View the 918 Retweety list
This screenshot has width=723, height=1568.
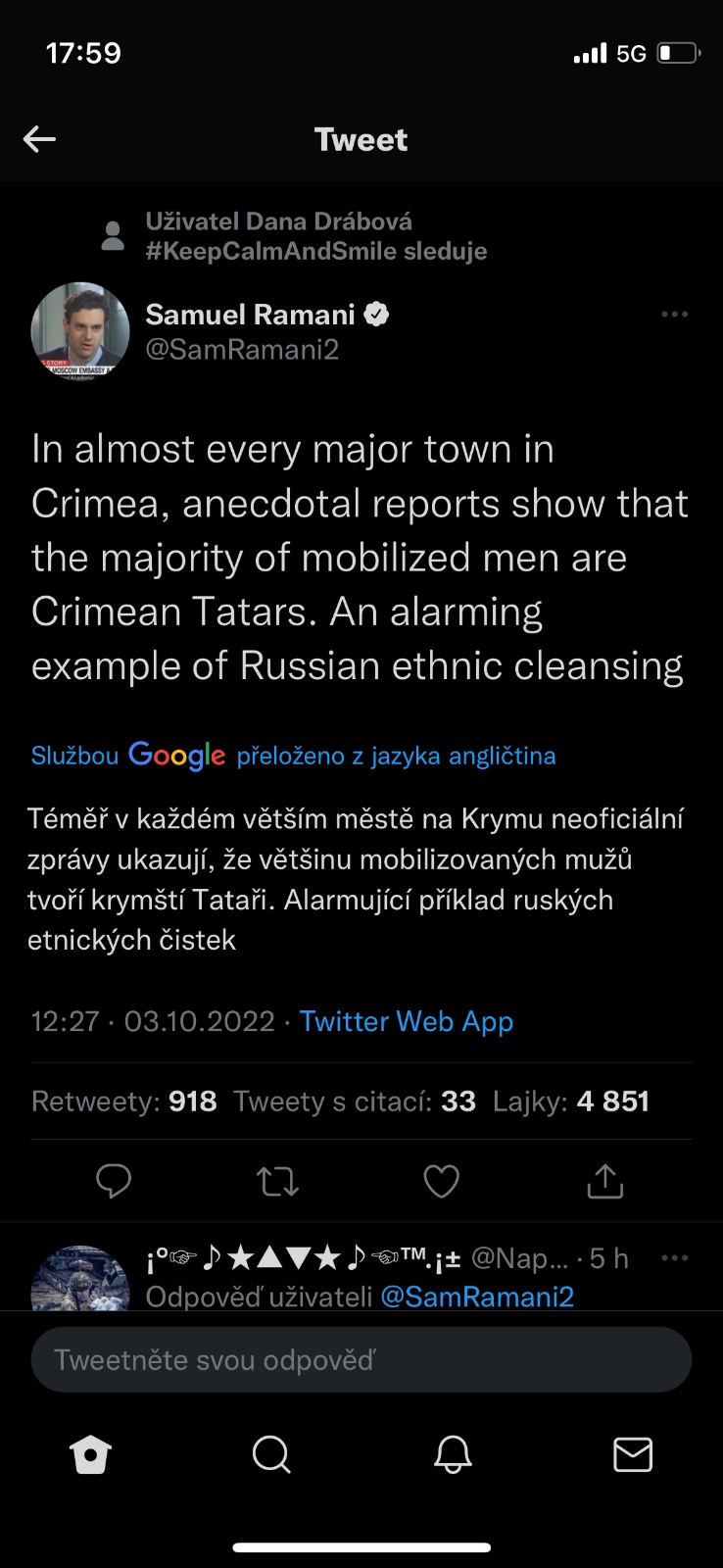click(x=124, y=1102)
